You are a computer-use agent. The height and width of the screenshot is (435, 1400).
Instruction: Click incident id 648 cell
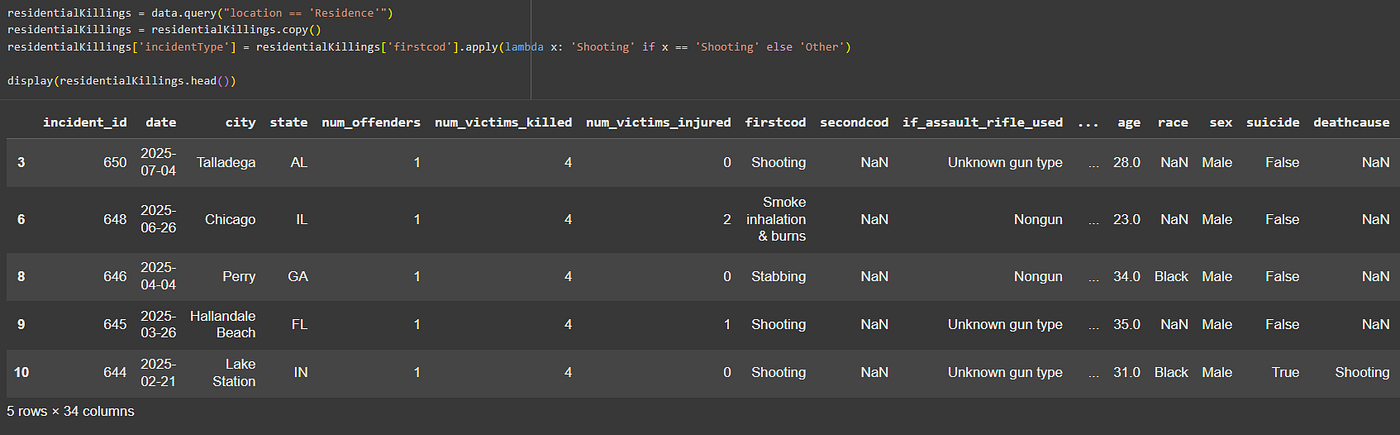pos(114,219)
